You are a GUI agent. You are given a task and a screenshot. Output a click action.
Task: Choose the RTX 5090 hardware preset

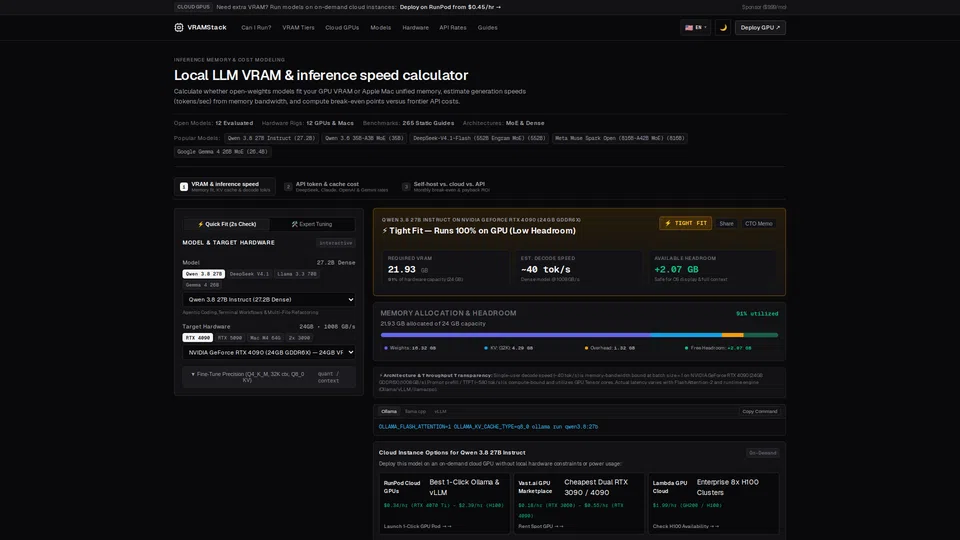230,338
